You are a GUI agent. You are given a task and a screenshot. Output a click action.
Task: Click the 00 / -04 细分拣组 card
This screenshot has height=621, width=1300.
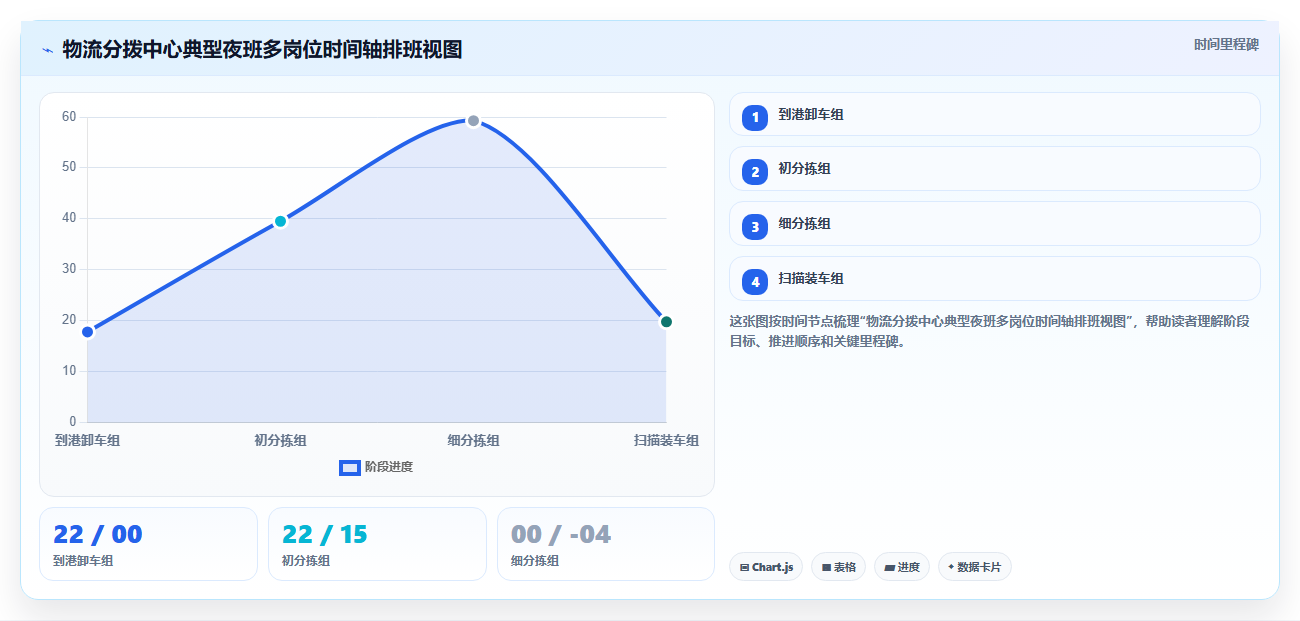point(606,544)
